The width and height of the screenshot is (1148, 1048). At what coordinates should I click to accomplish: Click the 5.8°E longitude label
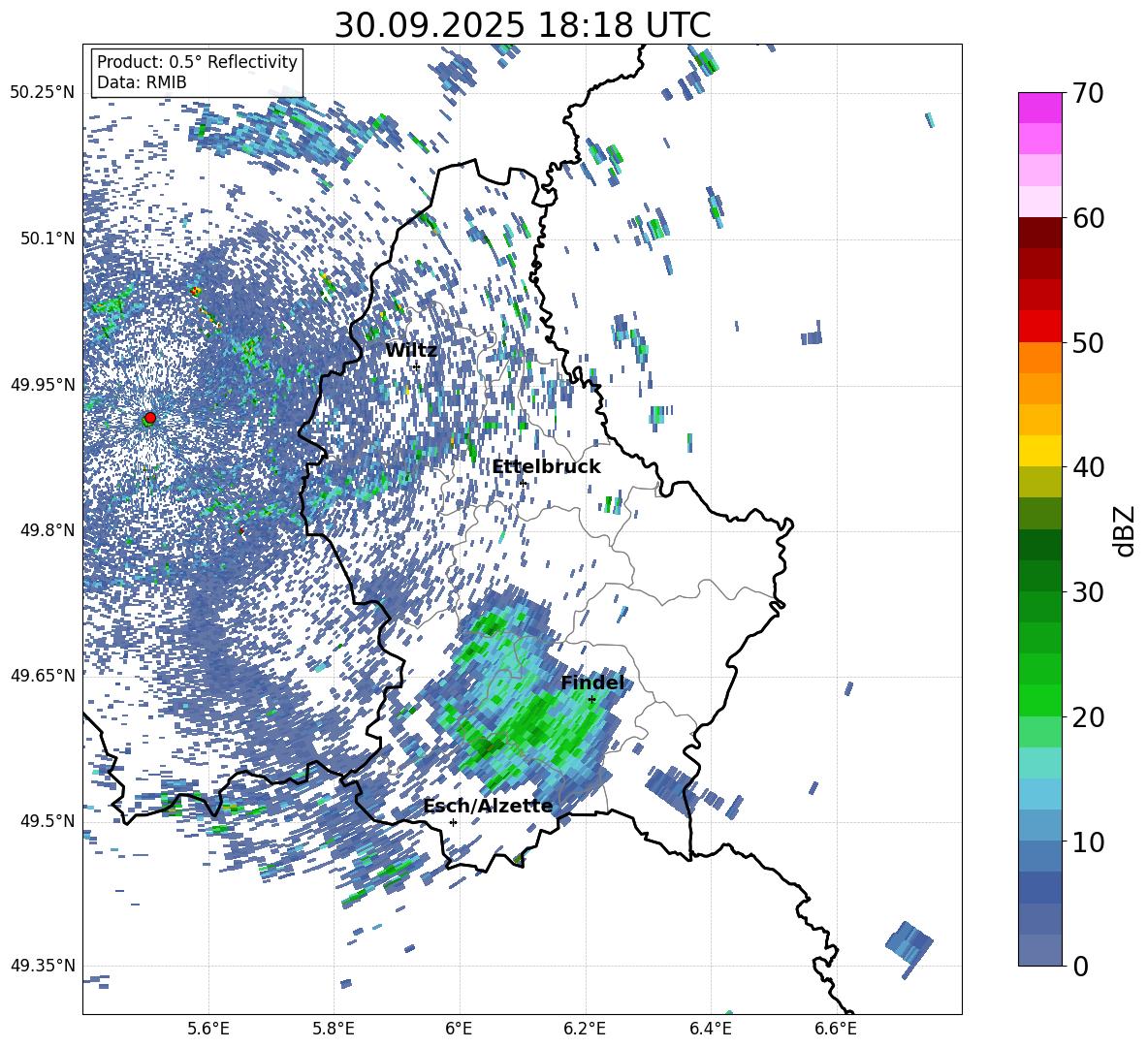pyautogui.click(x=334, y=1030)
